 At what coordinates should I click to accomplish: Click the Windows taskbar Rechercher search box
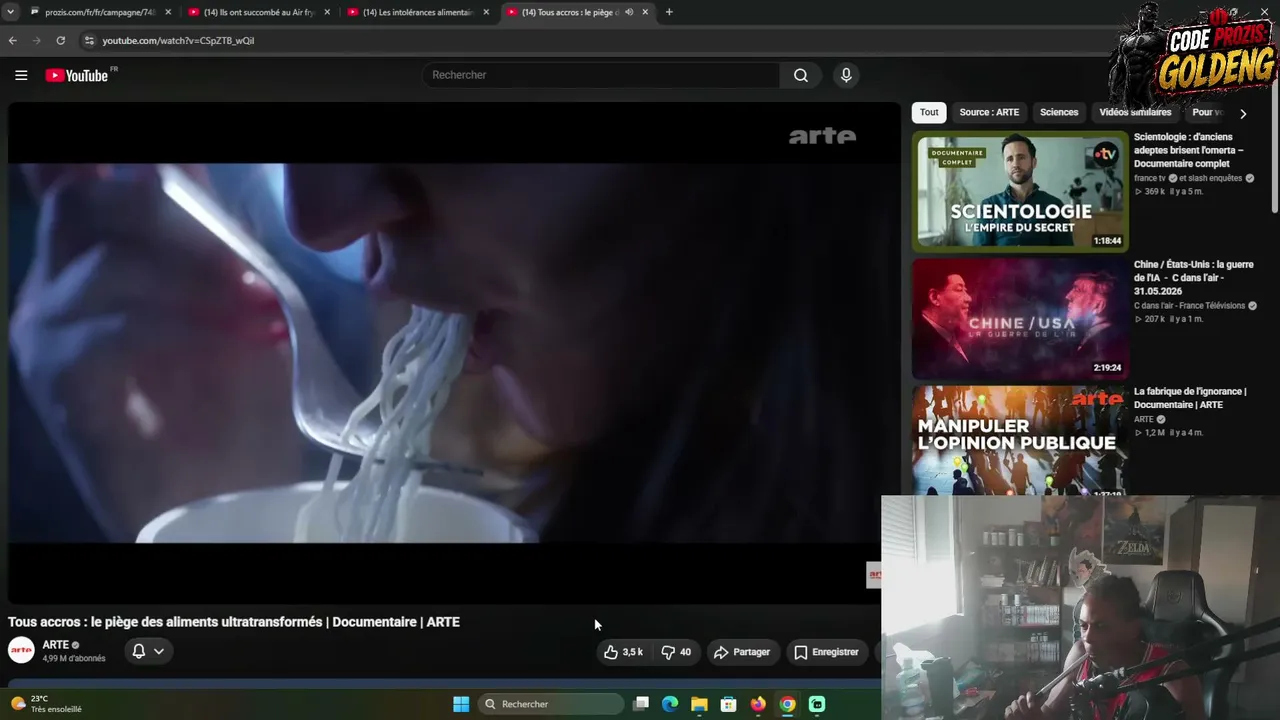pyautogui.click(x=551, y=704)
